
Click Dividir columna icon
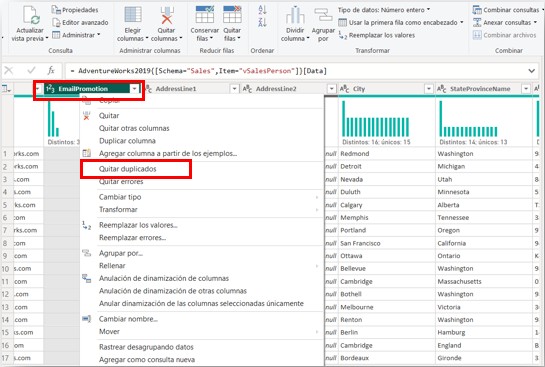tap(295, 15)
